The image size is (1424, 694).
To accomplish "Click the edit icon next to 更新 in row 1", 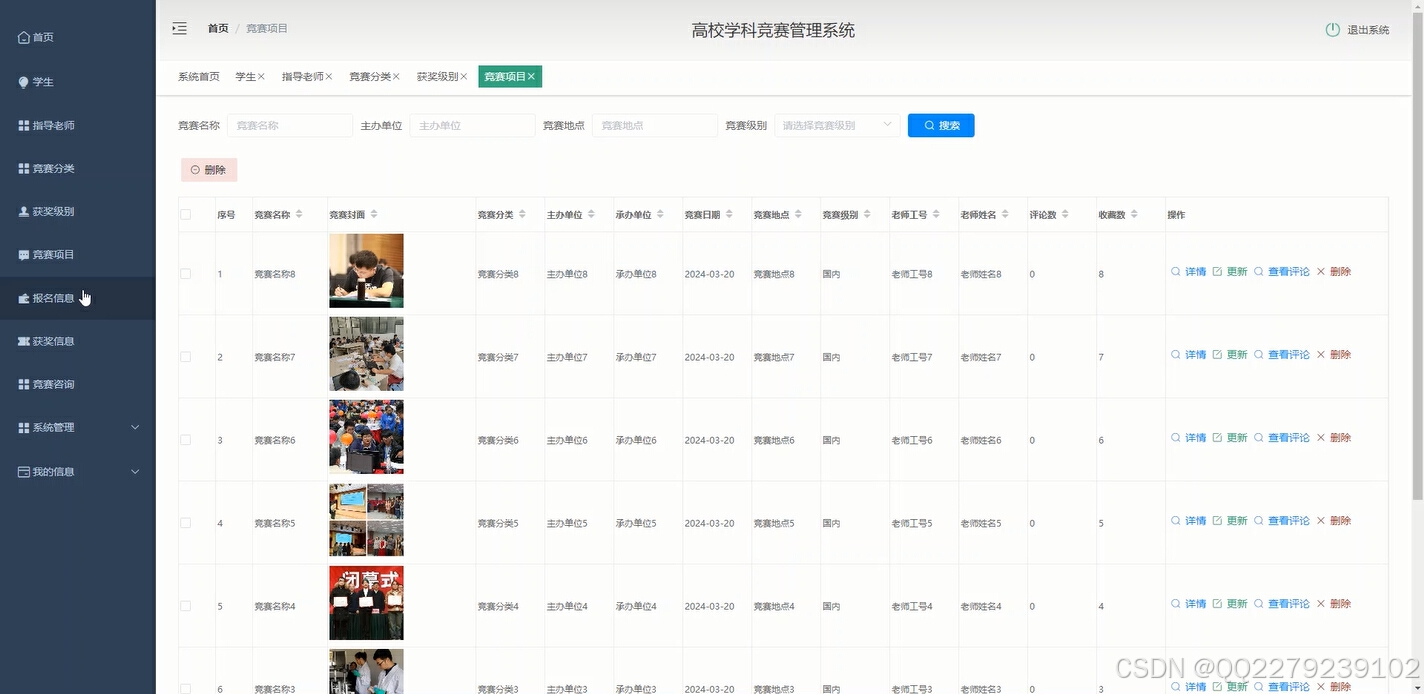I will click(x=1219, y=270).
